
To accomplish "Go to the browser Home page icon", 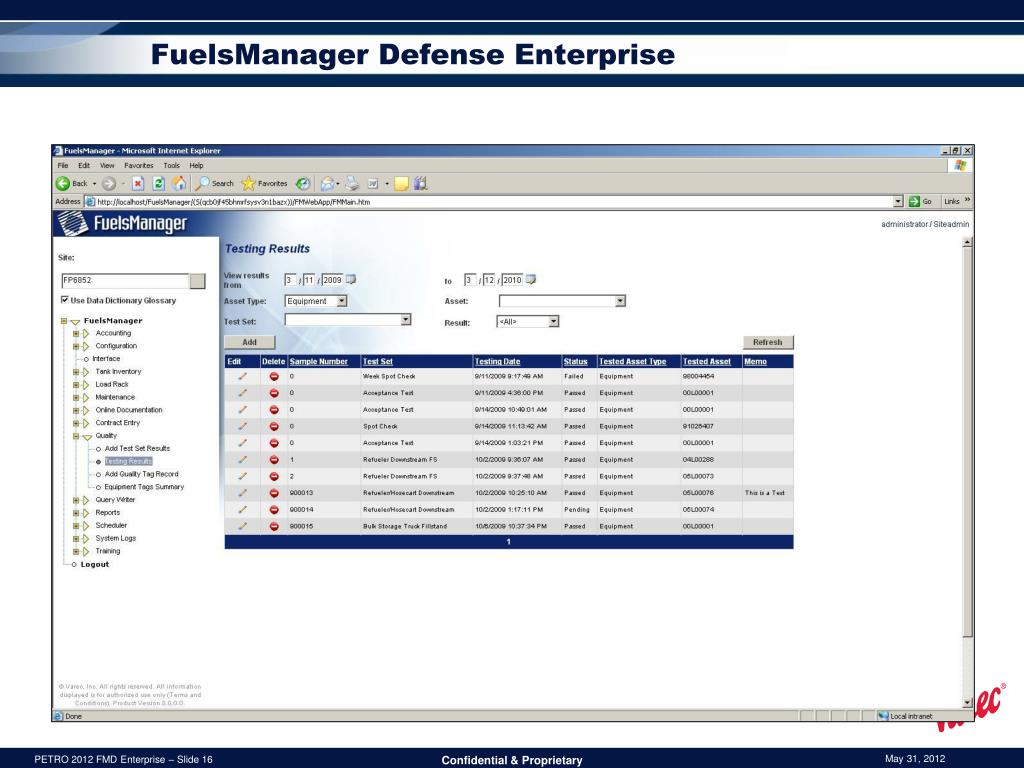I will [179, 184].
